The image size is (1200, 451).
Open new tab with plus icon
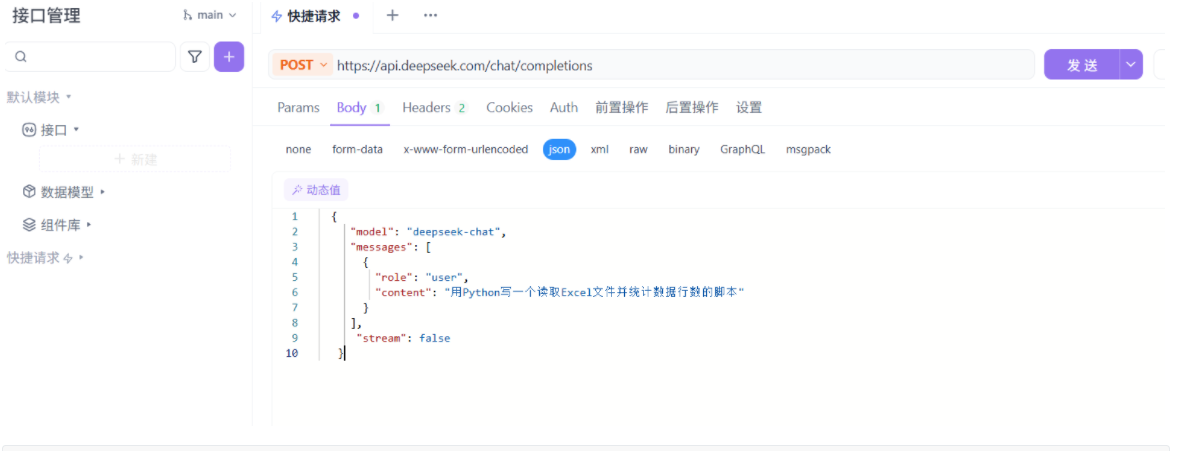point(392,15)
